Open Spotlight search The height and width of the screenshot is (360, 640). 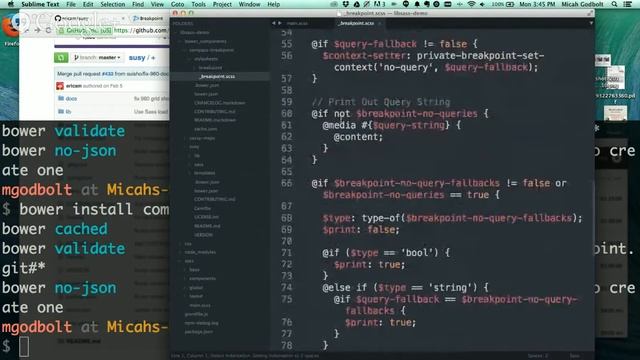tap(614, 4)
